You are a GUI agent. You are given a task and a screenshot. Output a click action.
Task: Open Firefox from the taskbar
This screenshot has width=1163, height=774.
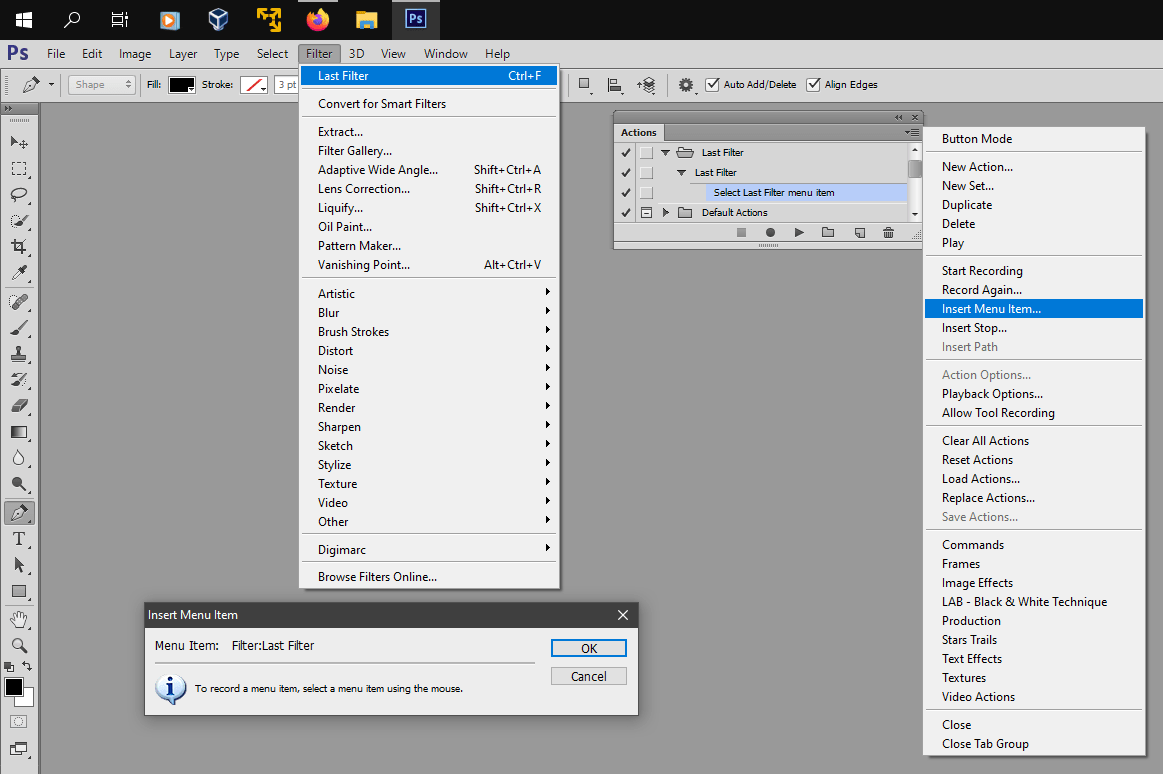(317, 19)
